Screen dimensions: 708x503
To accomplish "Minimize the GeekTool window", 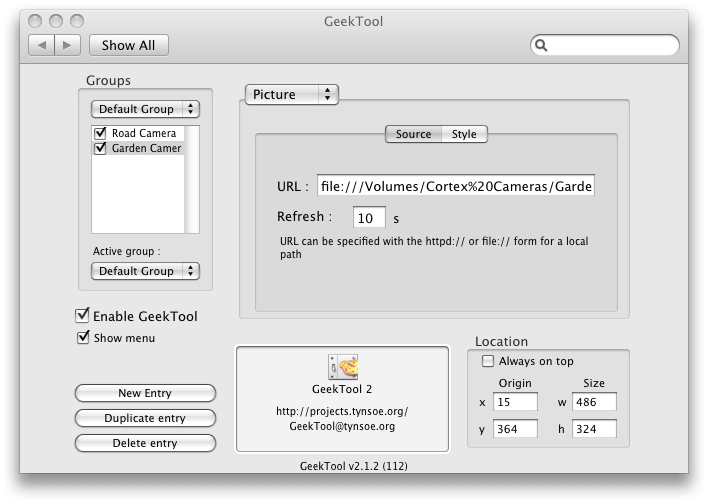I will pyautogui.click(x=56, y=21).
